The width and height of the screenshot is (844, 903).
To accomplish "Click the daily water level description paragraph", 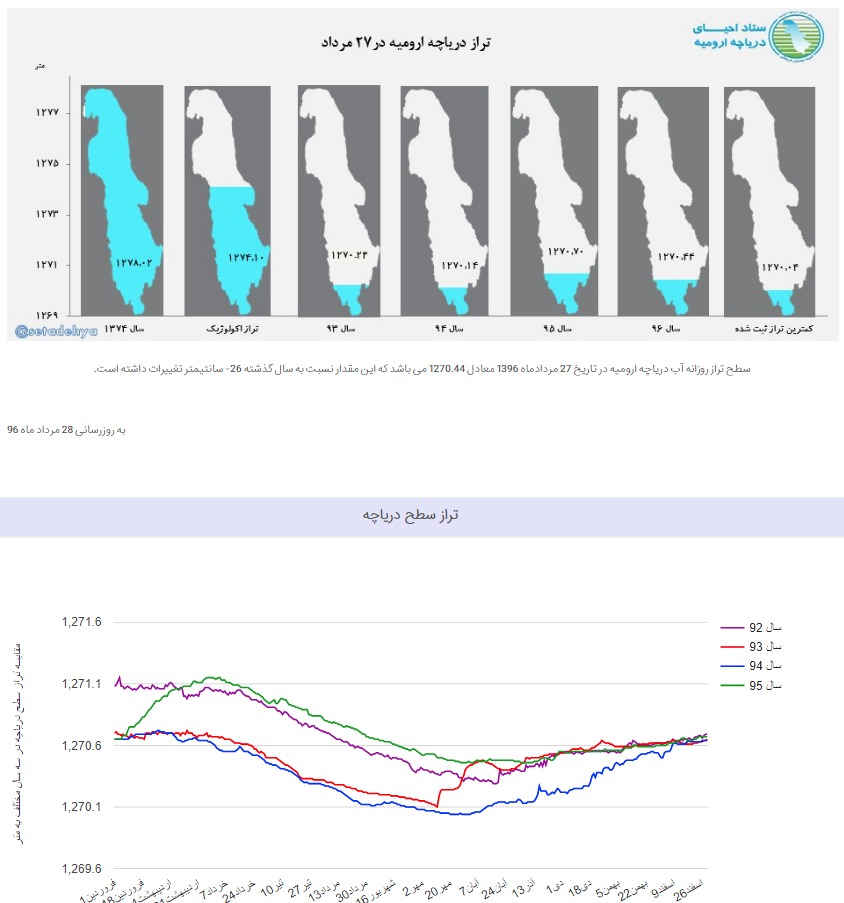I will (422, 369).
